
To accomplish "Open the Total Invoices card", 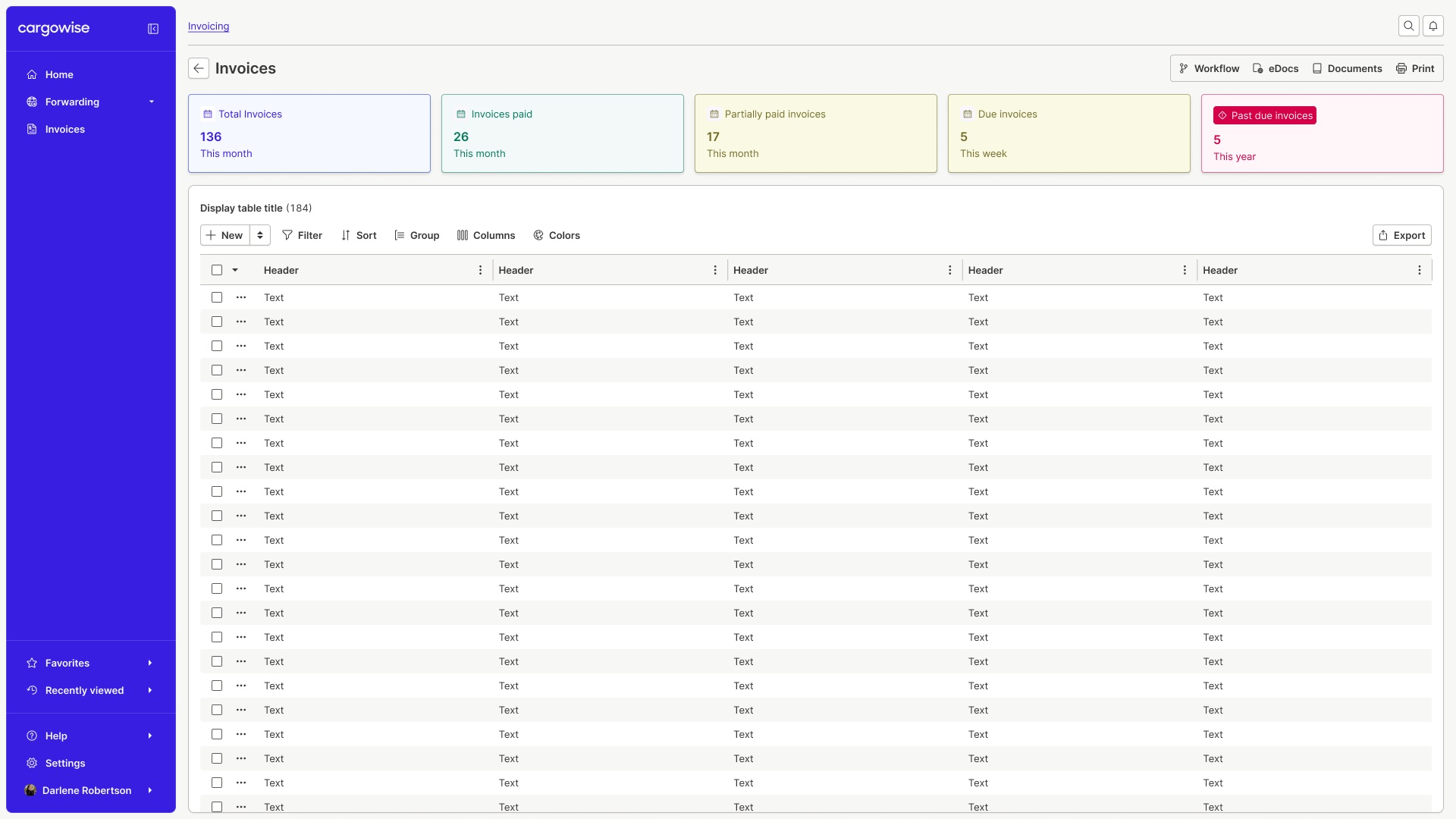I will click(x=309, y=133).
